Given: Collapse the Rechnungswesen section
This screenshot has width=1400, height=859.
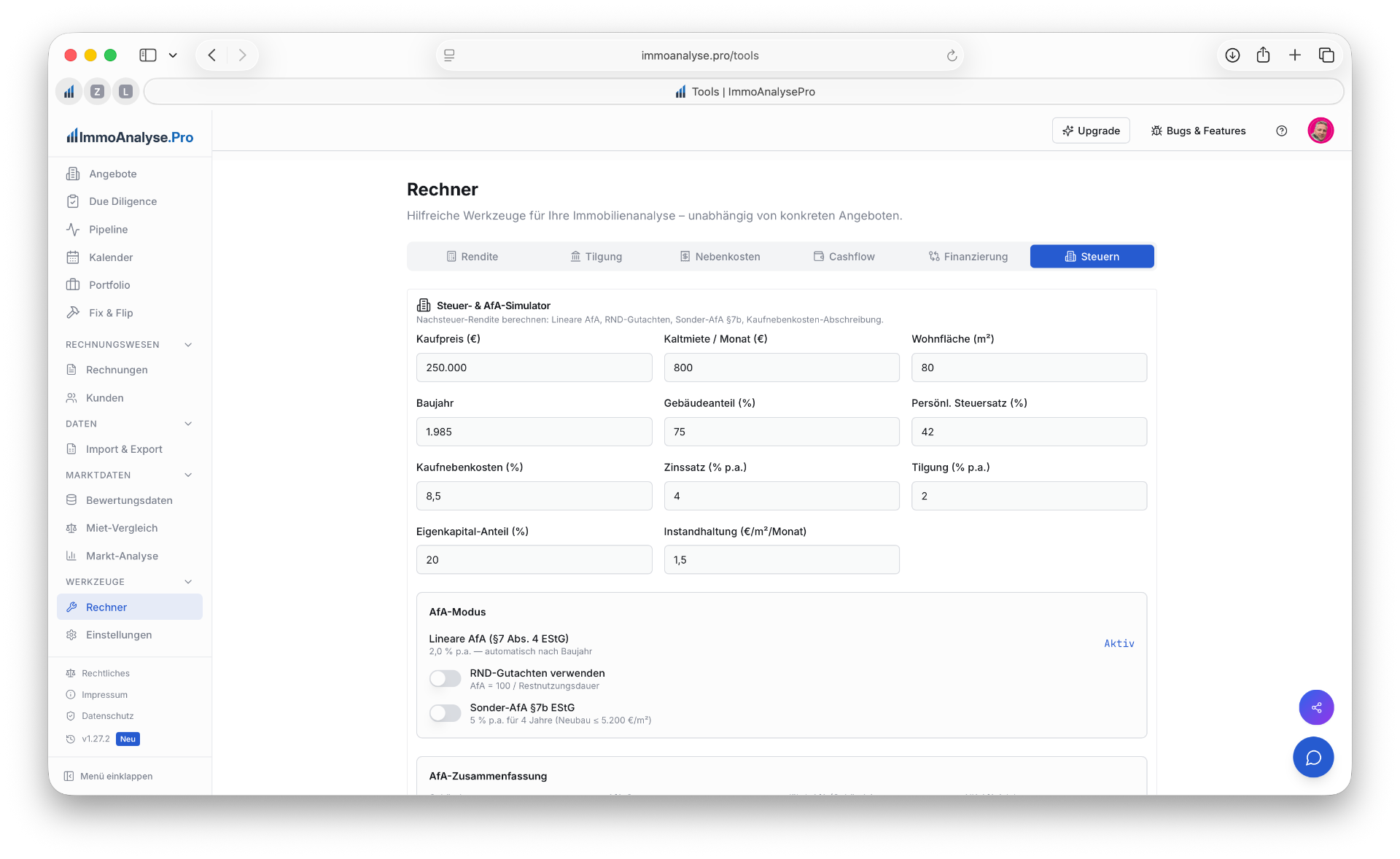Looking at the screenshot, I should pos(188,345).
